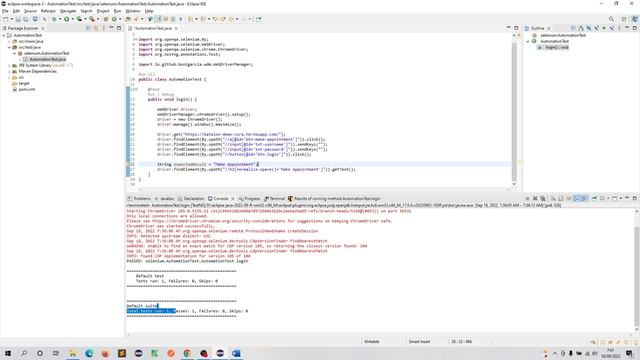Click Remove All Terminated Launches icon
The height and width of the screenshot is (360, 640).
(x=543, y=198)
